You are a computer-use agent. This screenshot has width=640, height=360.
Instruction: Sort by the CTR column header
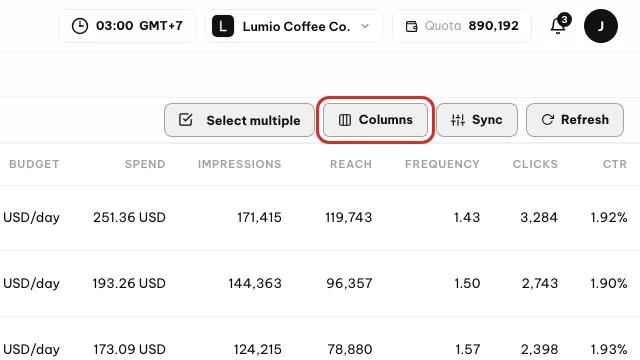[x=615, y=164]
